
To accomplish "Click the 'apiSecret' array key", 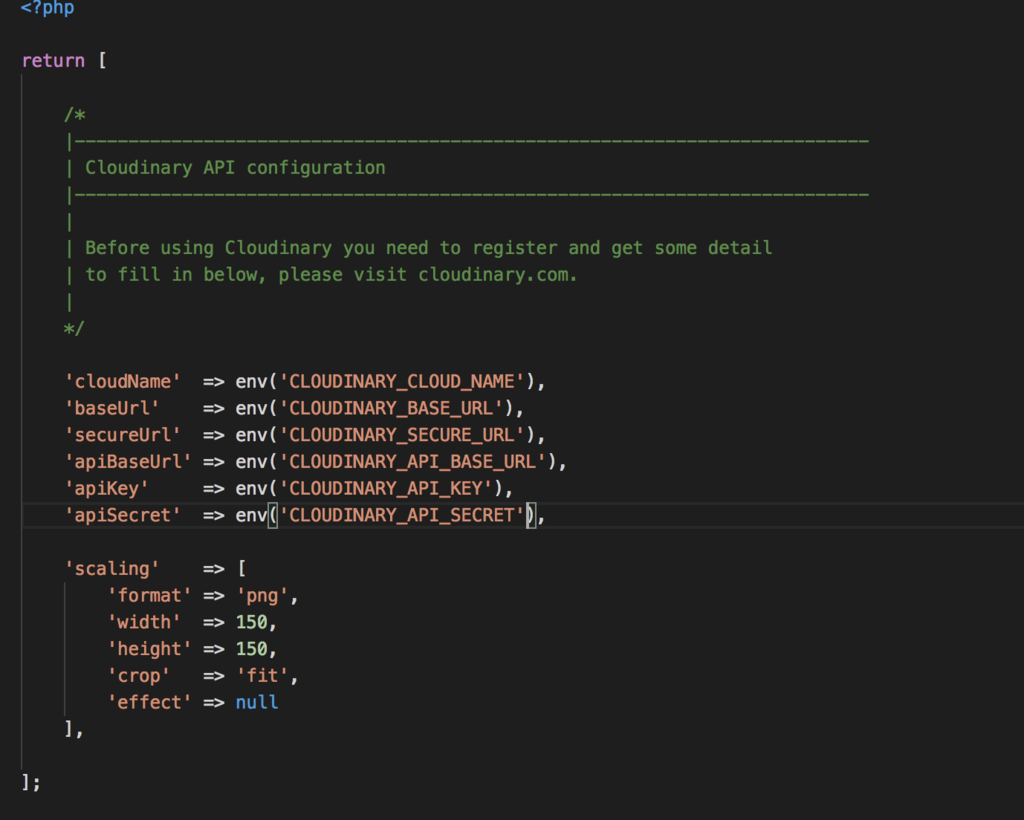I will click(123, 515).
